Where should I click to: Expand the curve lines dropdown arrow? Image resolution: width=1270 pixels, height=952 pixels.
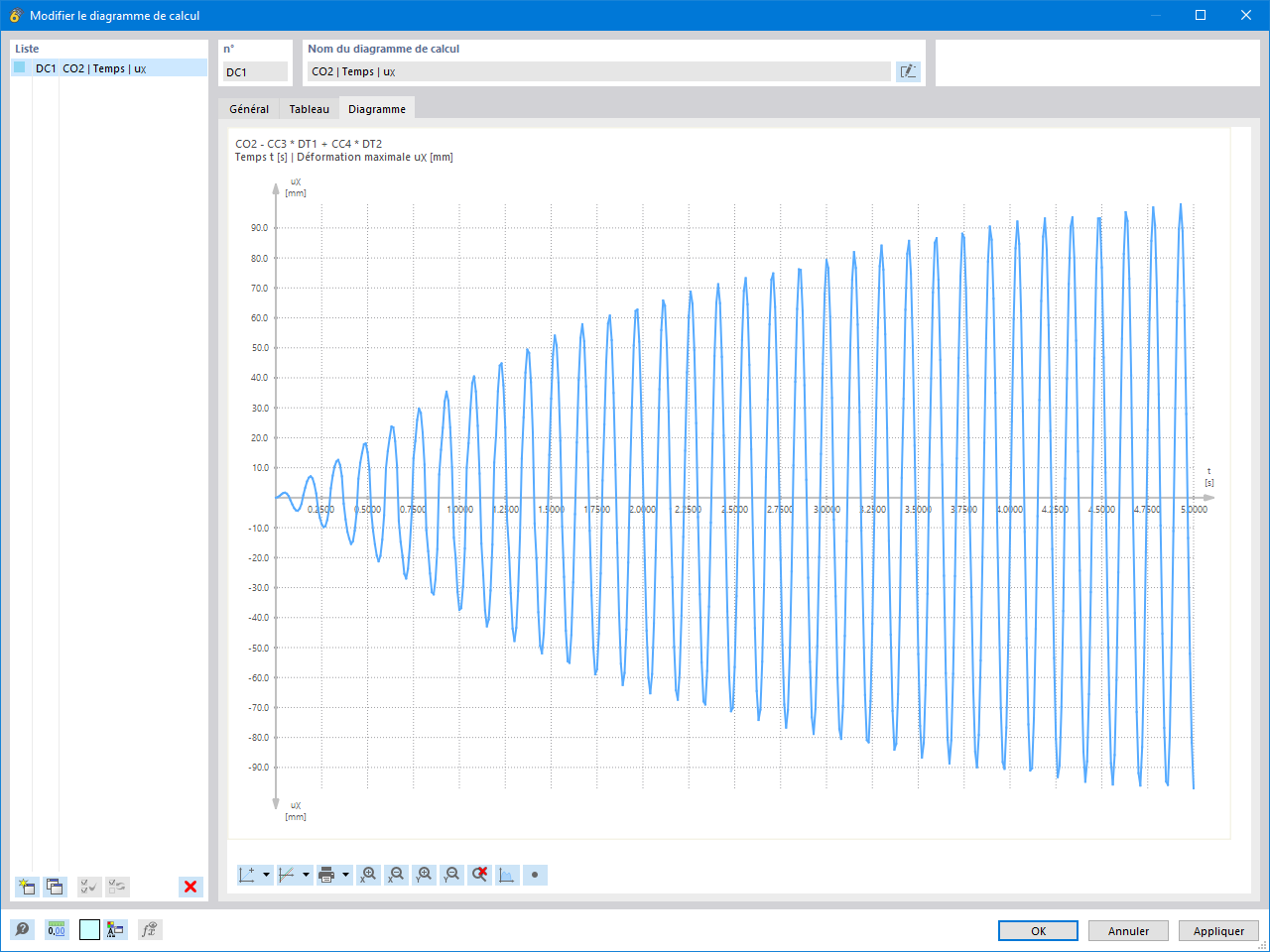[306, 875]
